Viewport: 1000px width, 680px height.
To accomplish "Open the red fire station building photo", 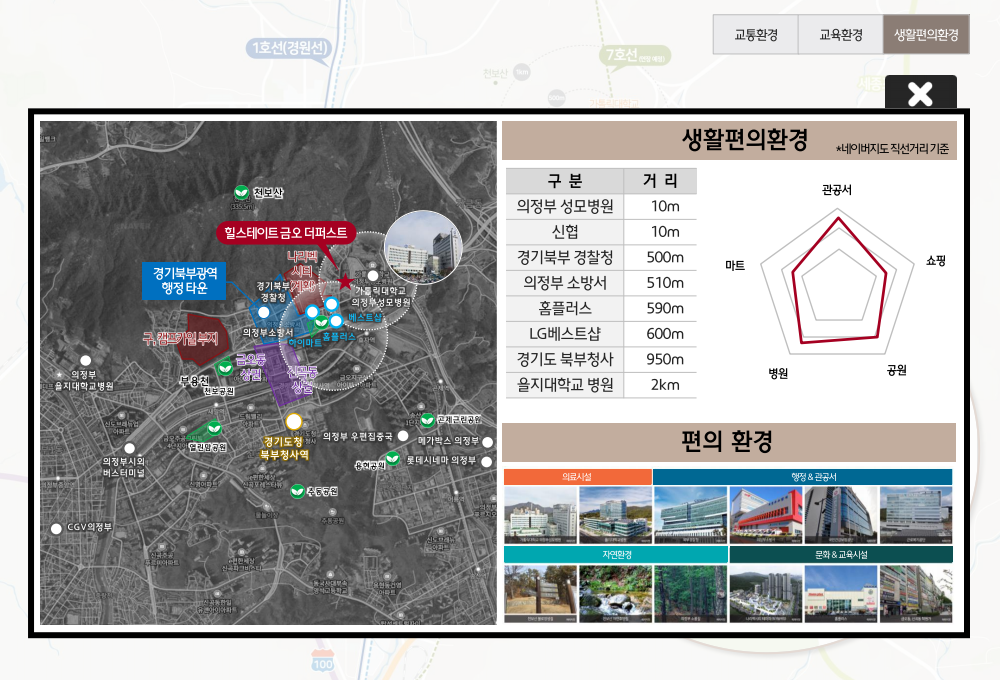I will [766, 515].
